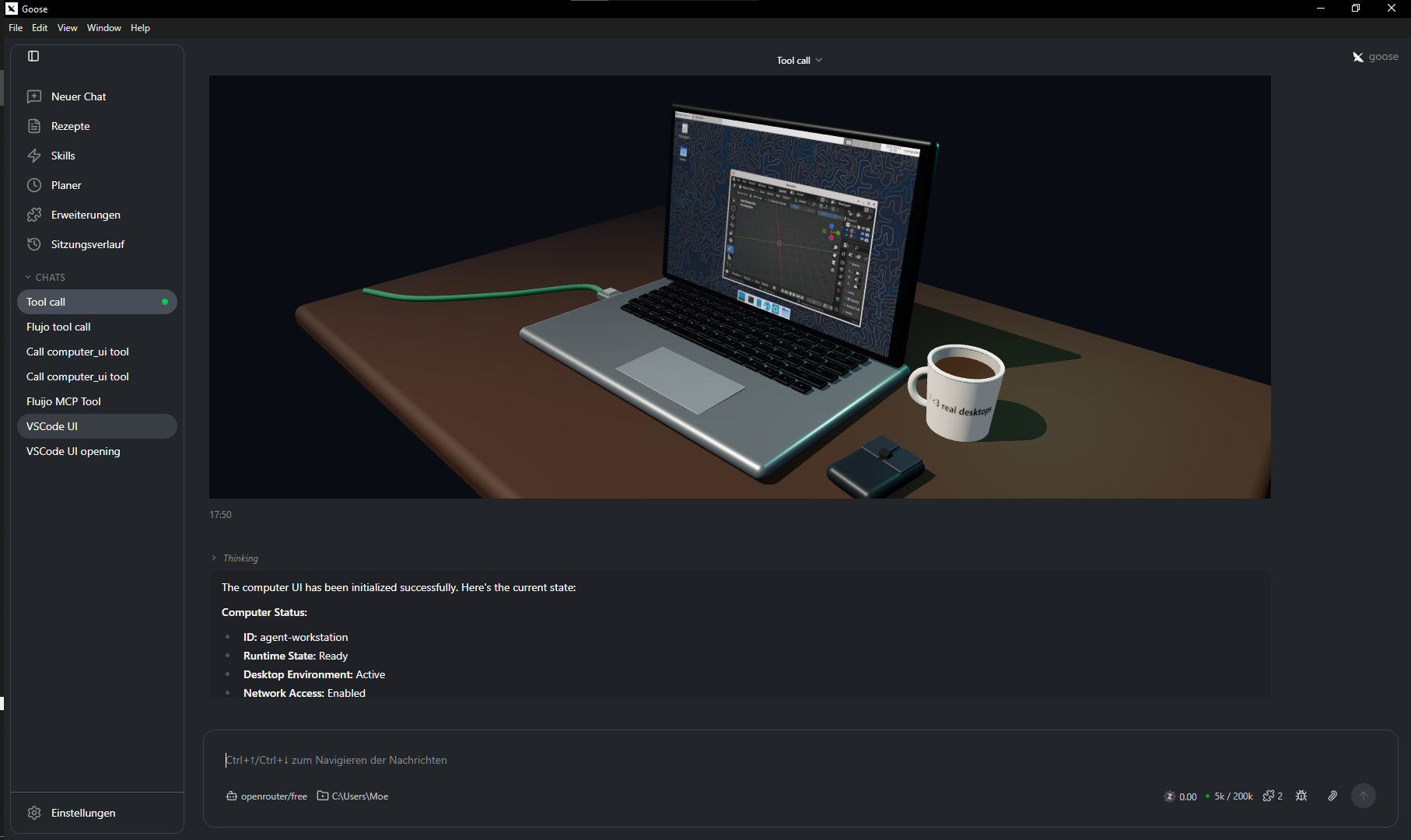The width and height of the screenshot is (1411, 840).
Task: Open the Window menu
Action: tap(104, 28)
